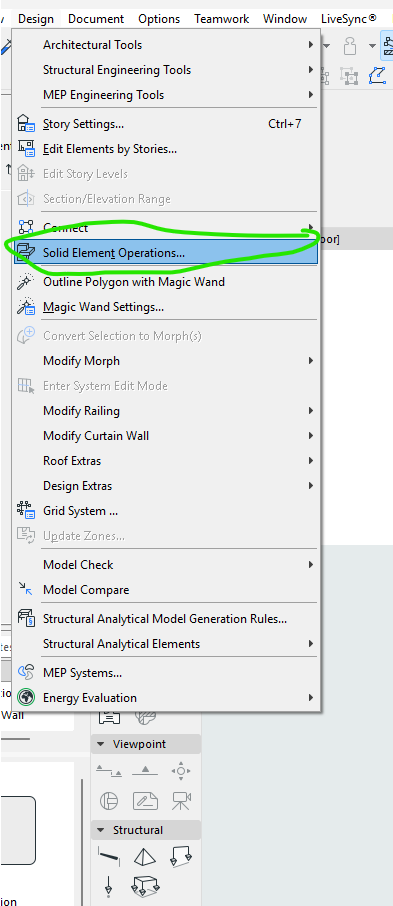Click grayed Convert Selection to Morph(s)
Screen dimensions: 393x906
pos(166,336)
